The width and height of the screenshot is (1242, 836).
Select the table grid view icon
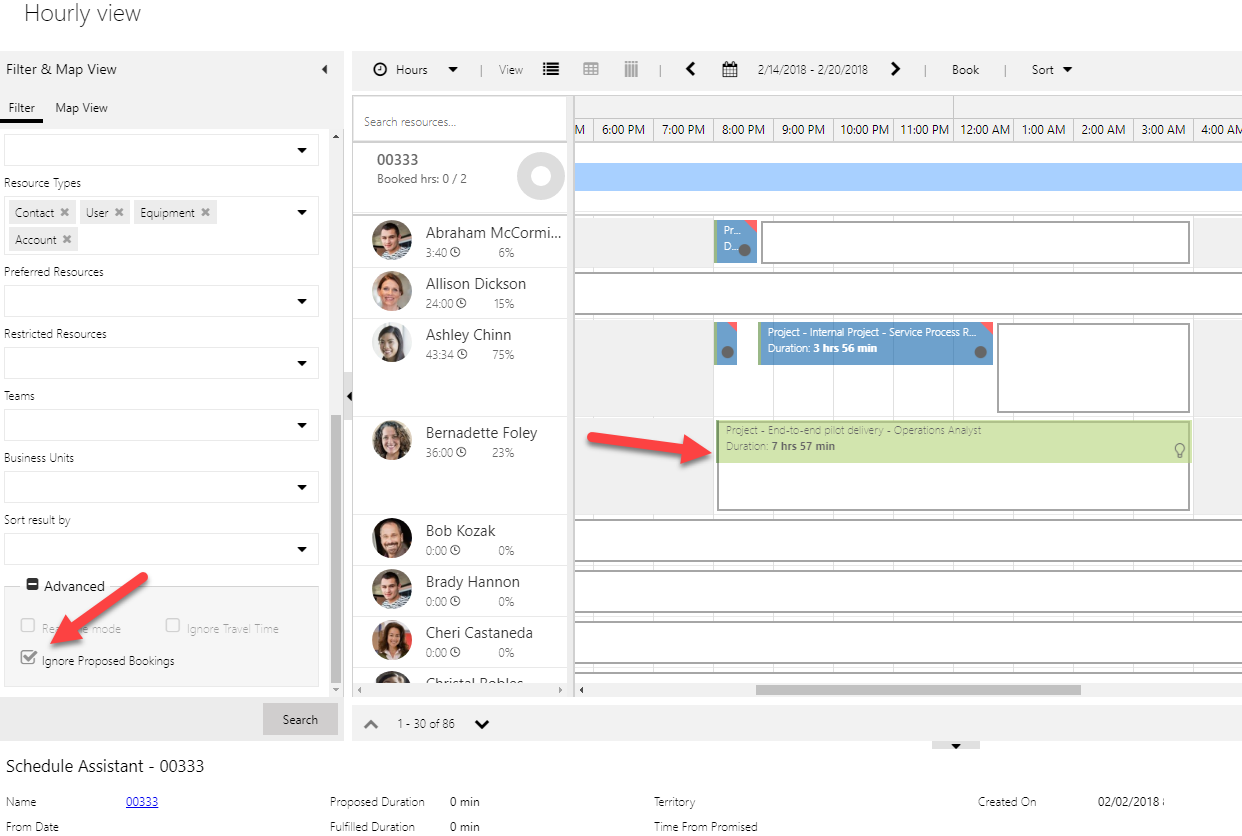point(591,70)
